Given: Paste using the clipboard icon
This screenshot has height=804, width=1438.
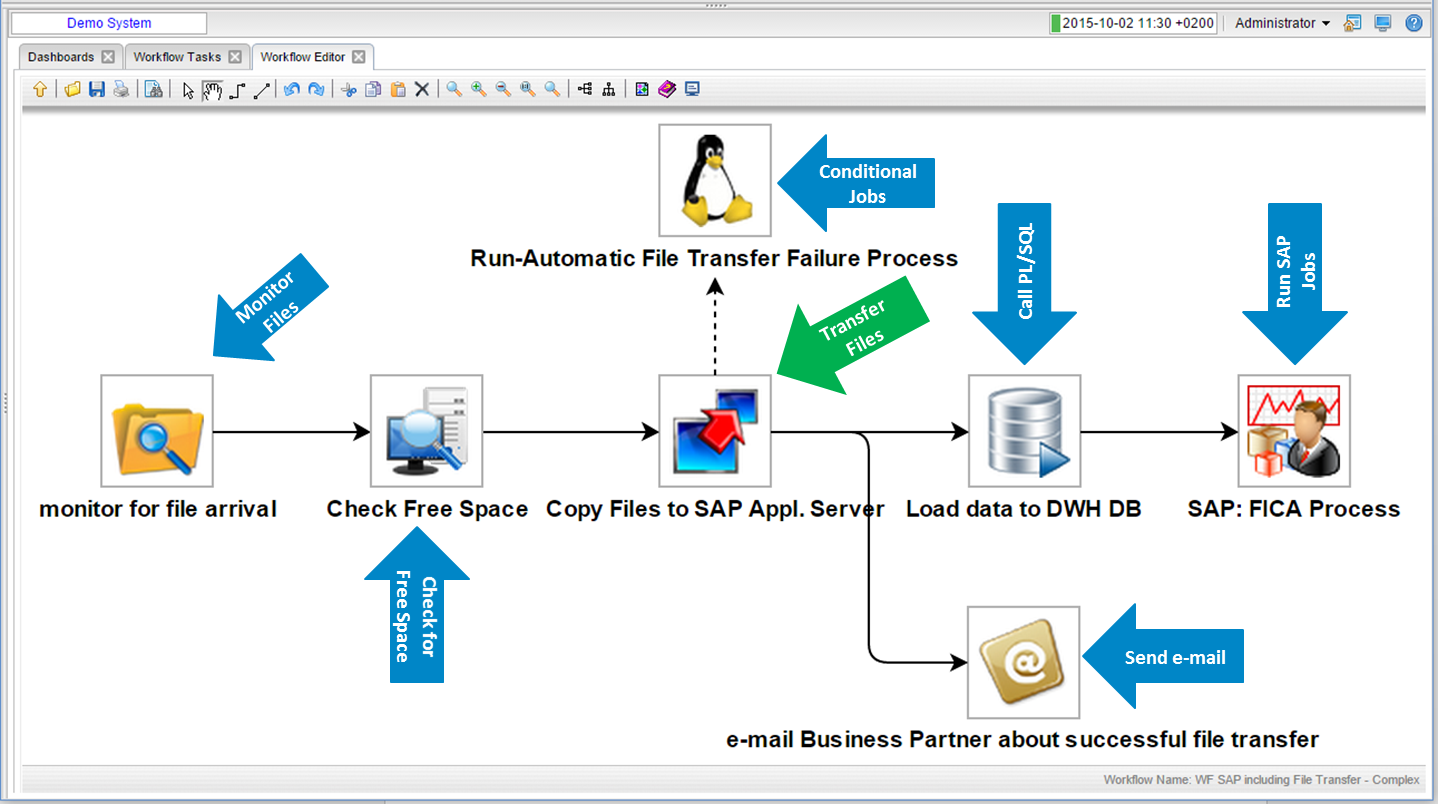Looking at the screenshot, I should (x=398, y=90).
